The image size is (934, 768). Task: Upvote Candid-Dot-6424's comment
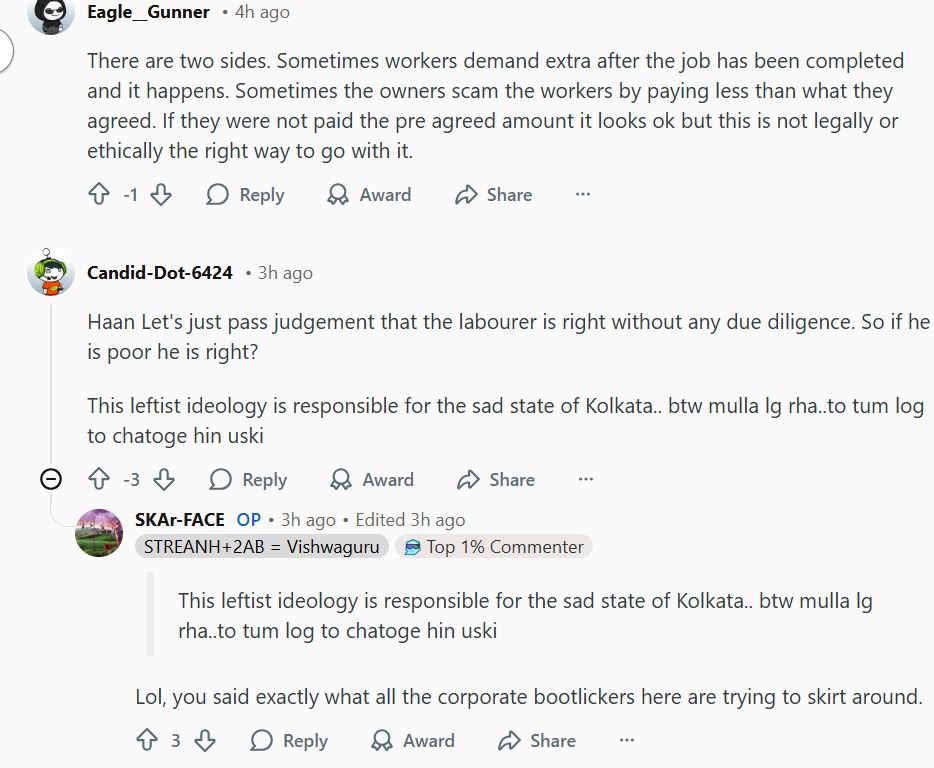[99, 480]
